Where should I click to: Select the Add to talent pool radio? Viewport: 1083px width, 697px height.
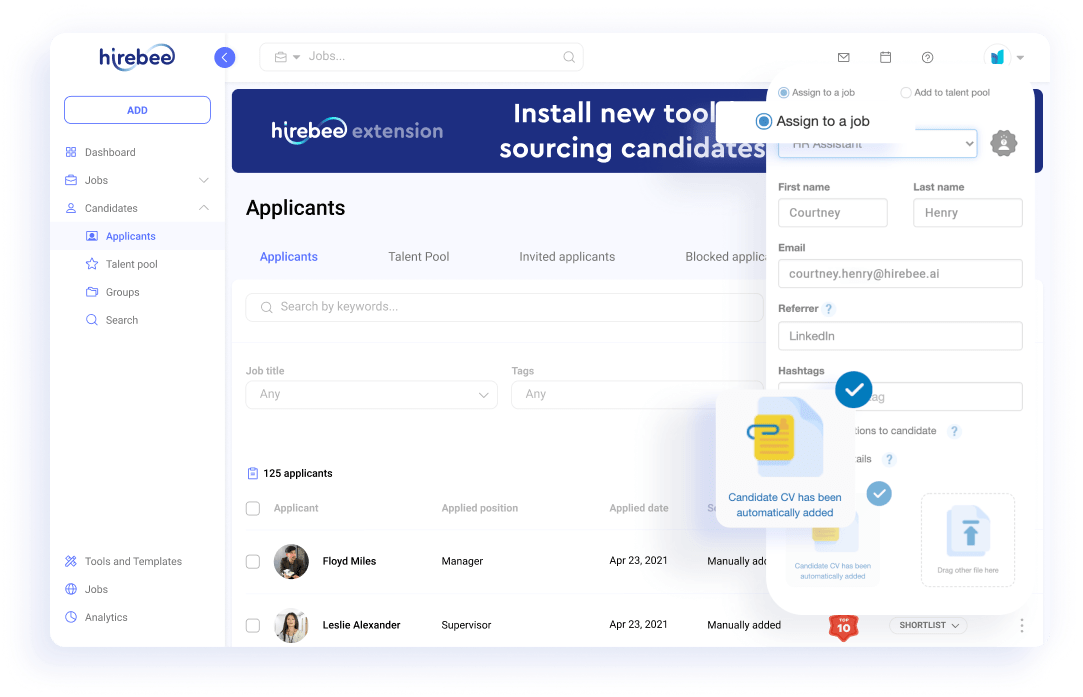[x=905, y=93]
